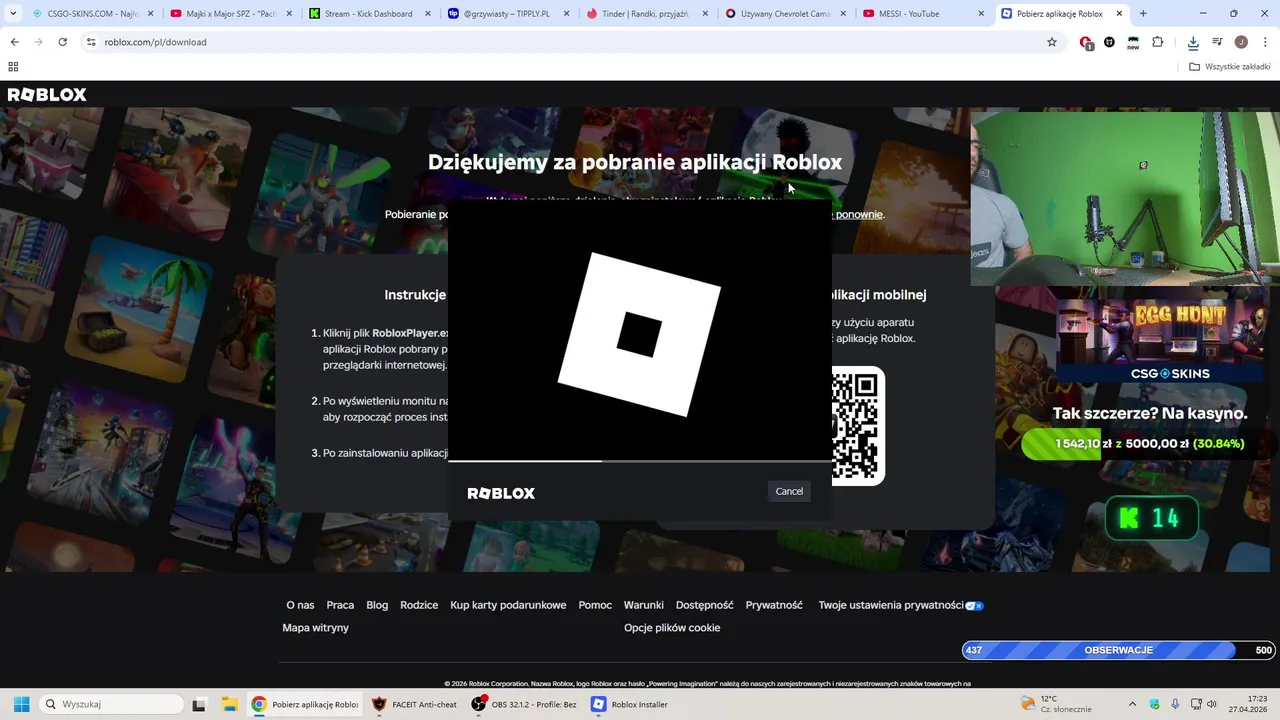Open the volume speaker tray icon
Screen dimensions: 1280x720
(x=1212, y=704)
